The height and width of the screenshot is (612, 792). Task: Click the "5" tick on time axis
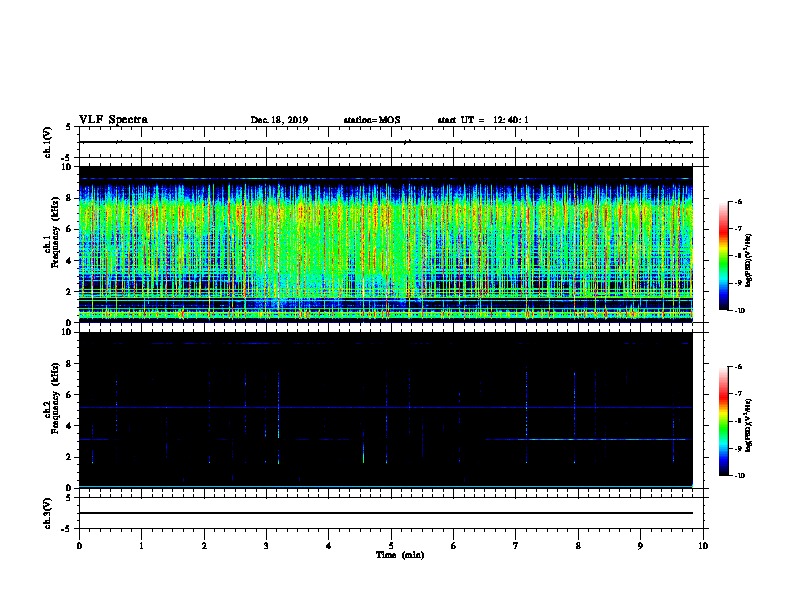pyautogui.click(x=391, y=546)
